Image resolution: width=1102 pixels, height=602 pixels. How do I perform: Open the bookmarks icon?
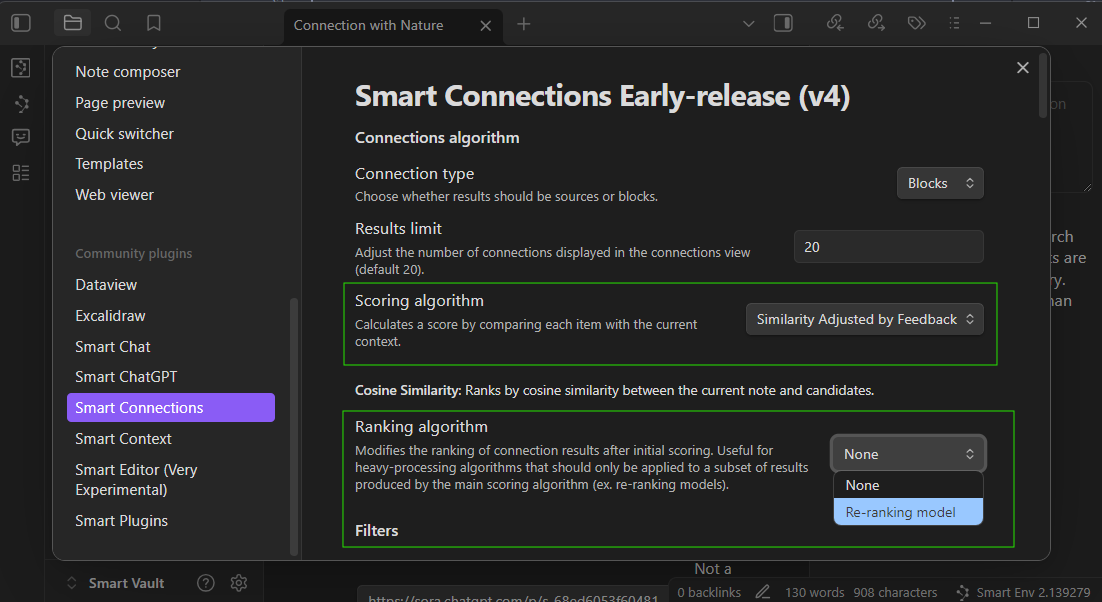[x=153, y=23]
